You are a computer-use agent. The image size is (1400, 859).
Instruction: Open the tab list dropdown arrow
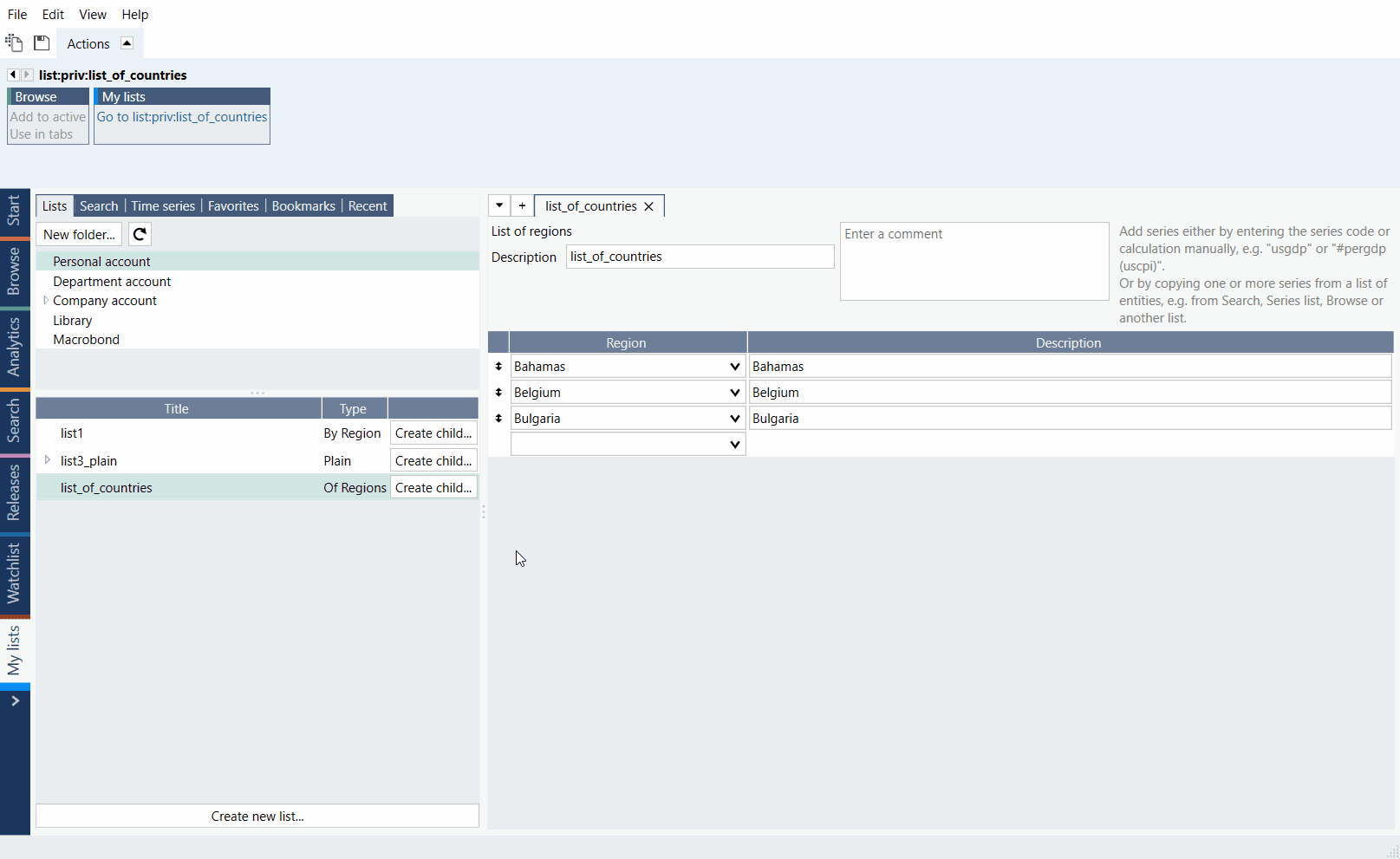coord(499,205)
